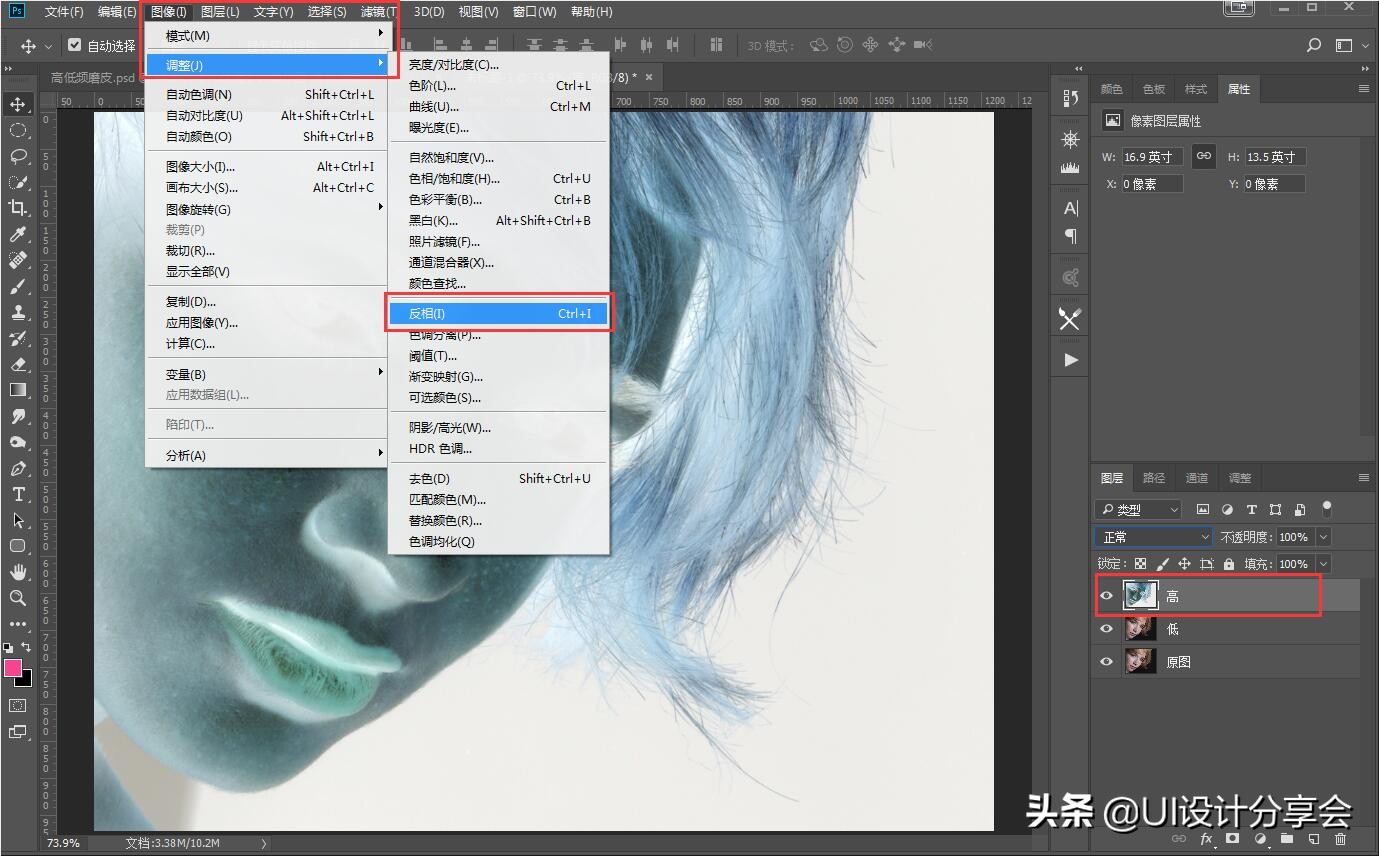This screenshot has height=856, width=1379.
Task: Toggle visibility of the 原图 layer
Action: click(1106, 662)
